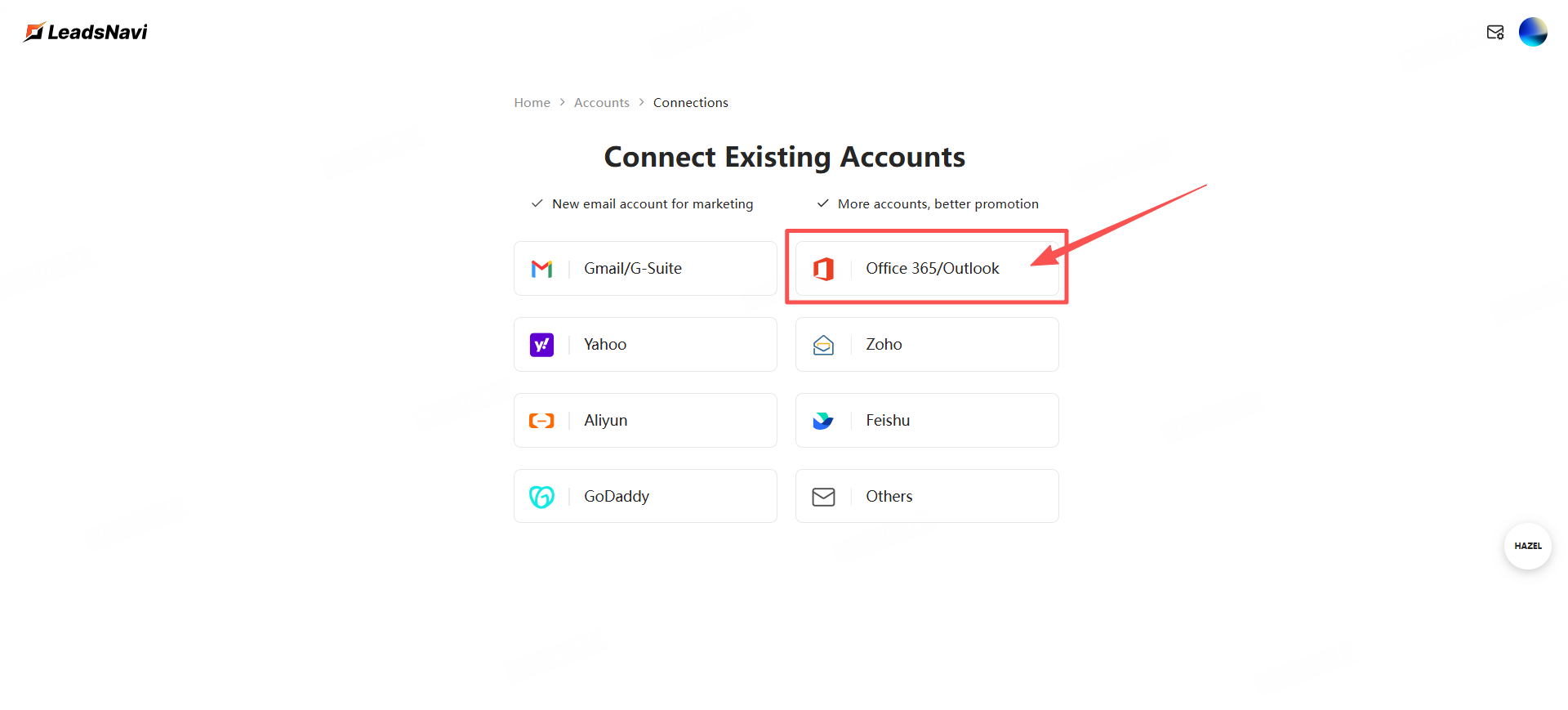
Task: Select the Yahoo account option
Action: pyautogui.click(x=645, y=345)
